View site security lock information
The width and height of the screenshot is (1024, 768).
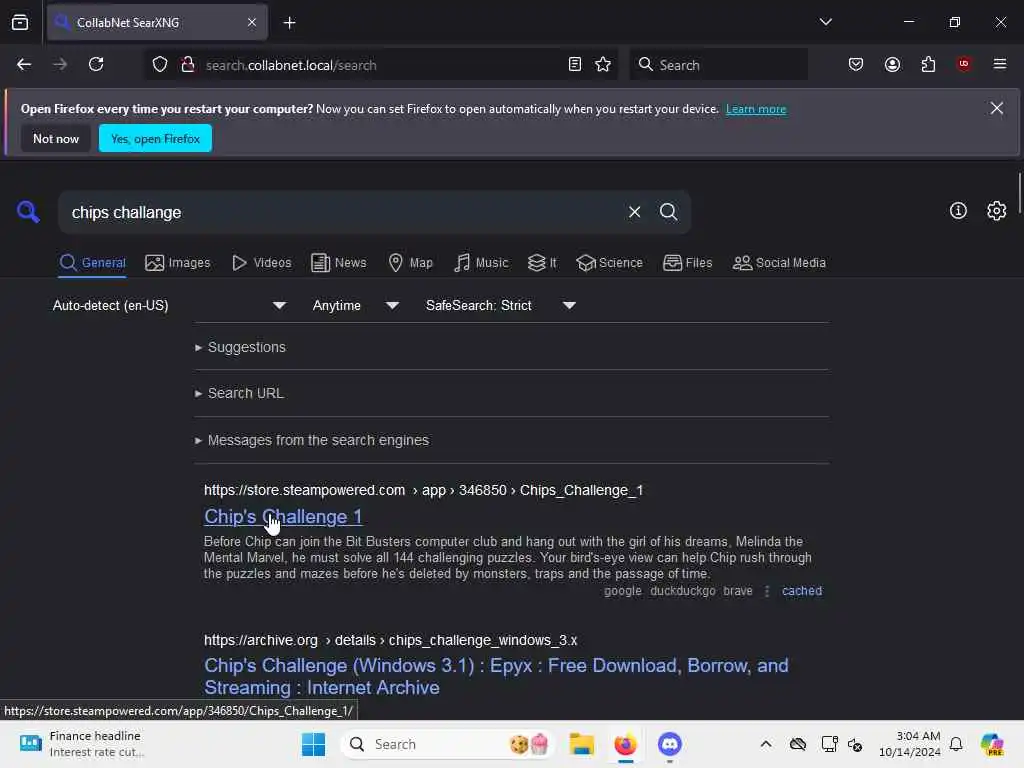pos(187,64)
